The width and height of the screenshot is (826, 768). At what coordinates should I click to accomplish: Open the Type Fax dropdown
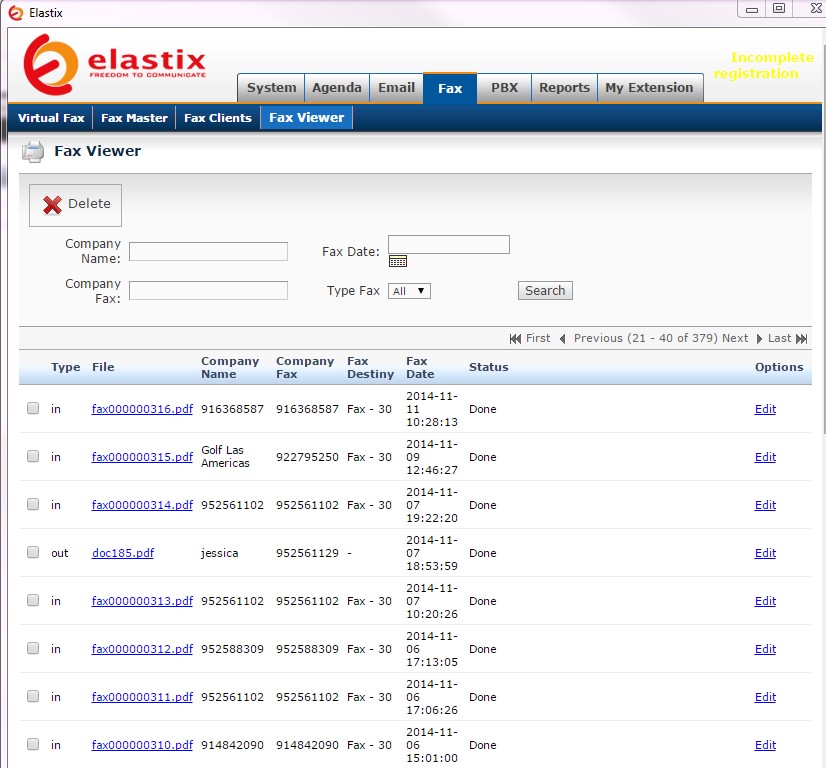(x=409, y=291)
